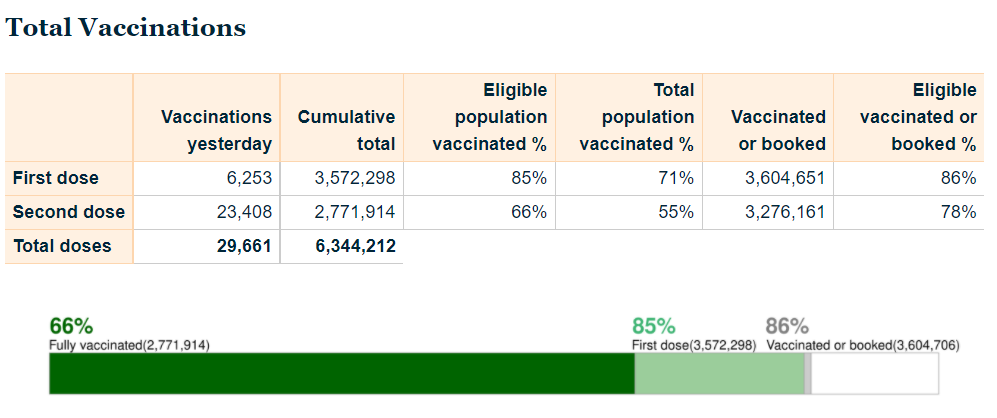Click the dark green fully vaccinated bar

point(341,373)
